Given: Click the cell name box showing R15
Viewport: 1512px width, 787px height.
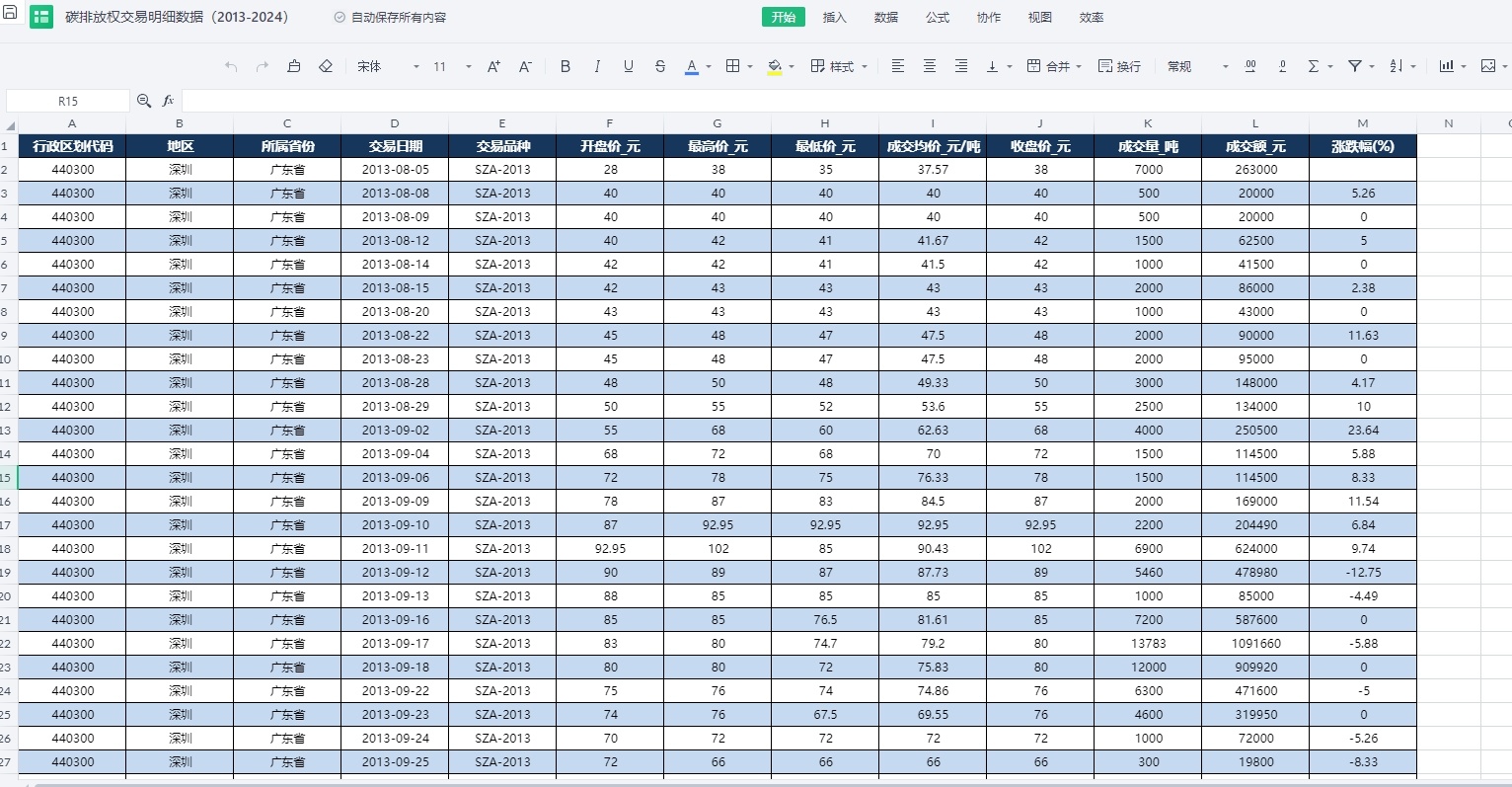Looking at the screenshot, I should pyautogui.click(x=67, y=101).
